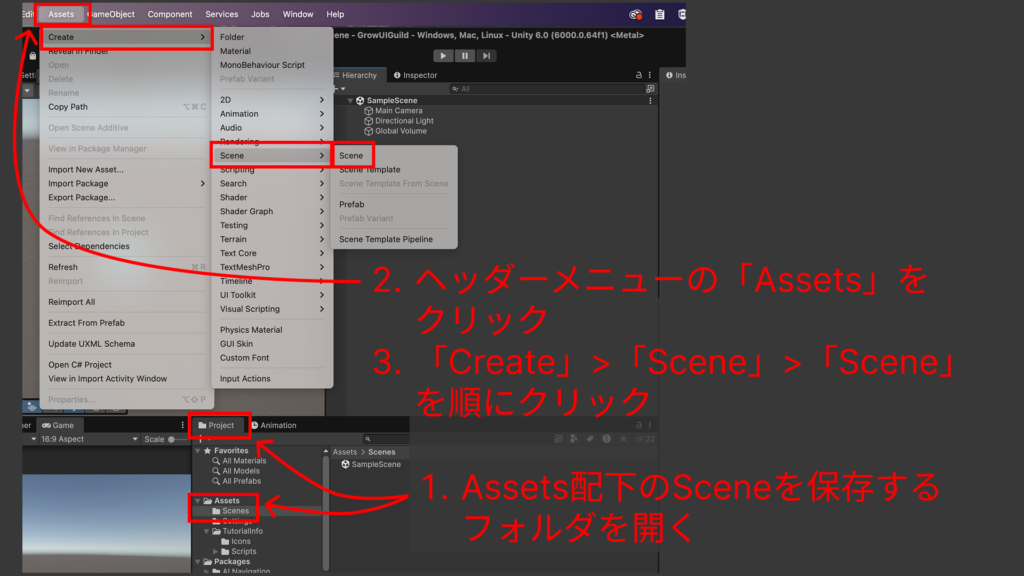Choose Scene in the Scene submenu

pos(351,156)
